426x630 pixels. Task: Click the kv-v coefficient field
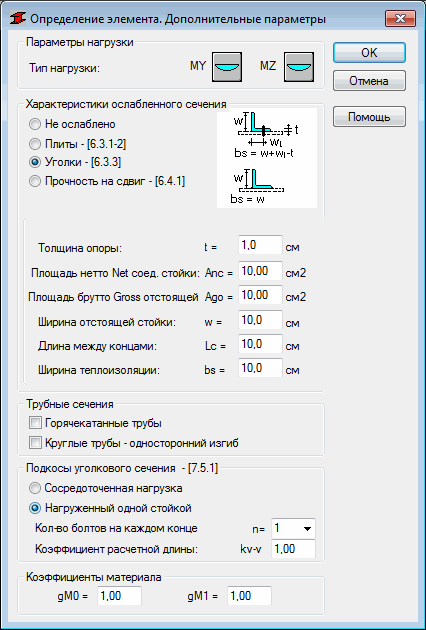[x=293, y=549]
